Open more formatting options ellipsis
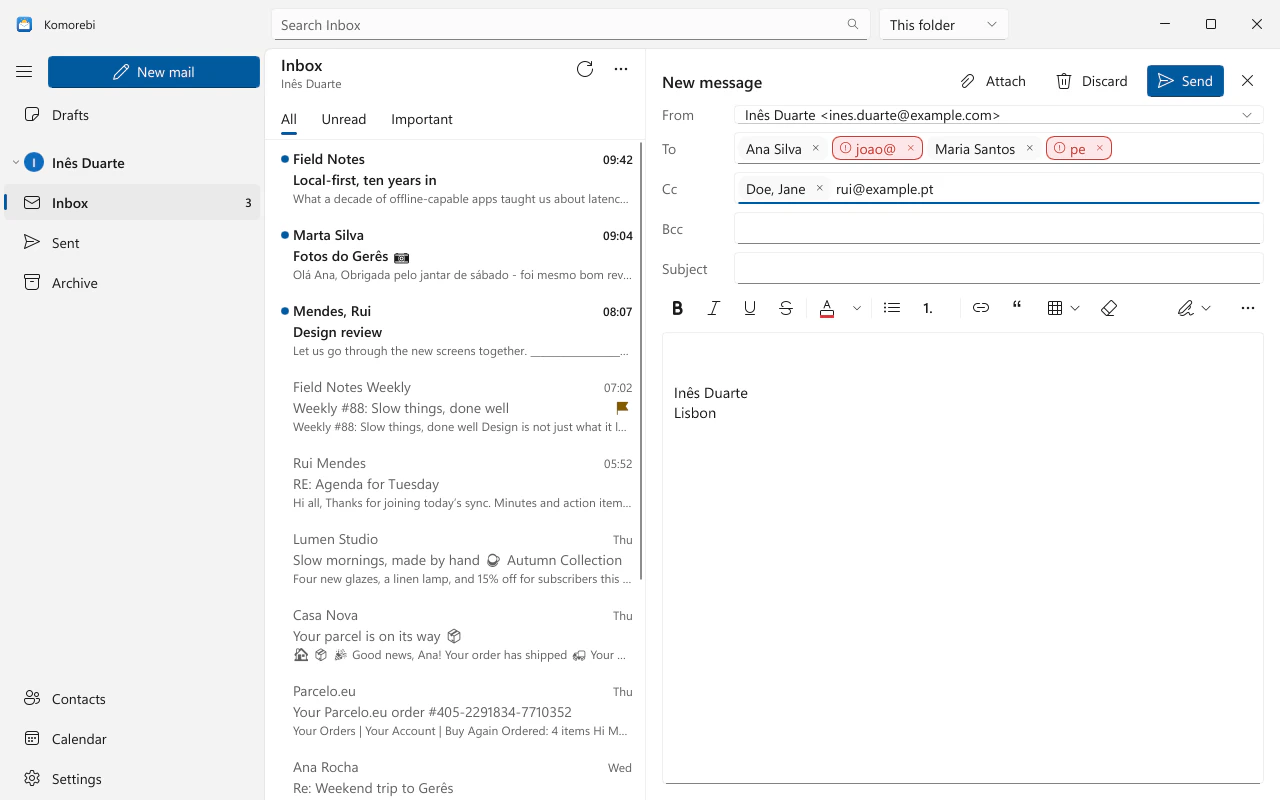Viewport: 1280px width, 800px height. click(x=1248, y=308)
